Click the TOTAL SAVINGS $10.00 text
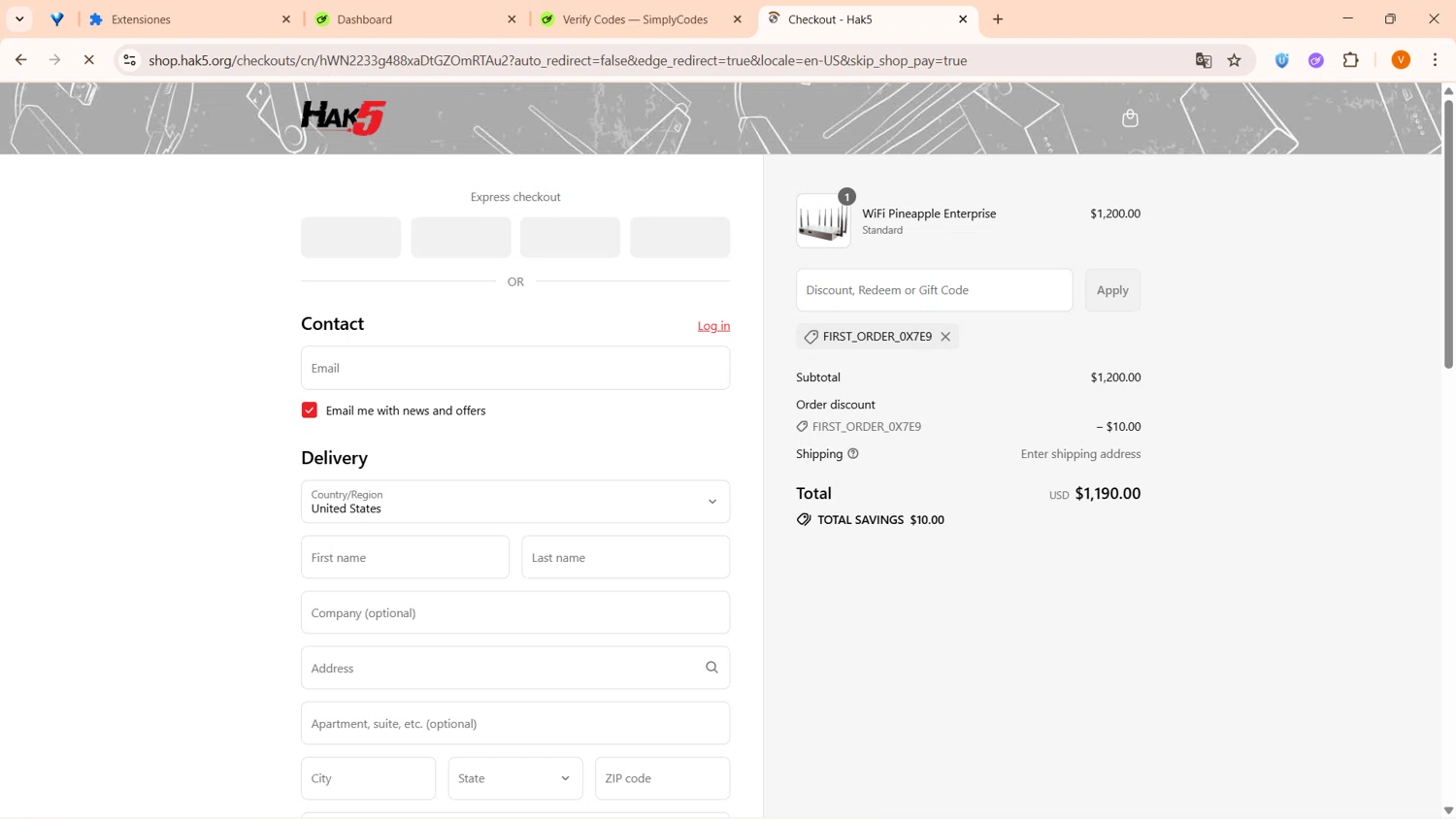This screenshot has height=819, width=1456. coord(880,520)
